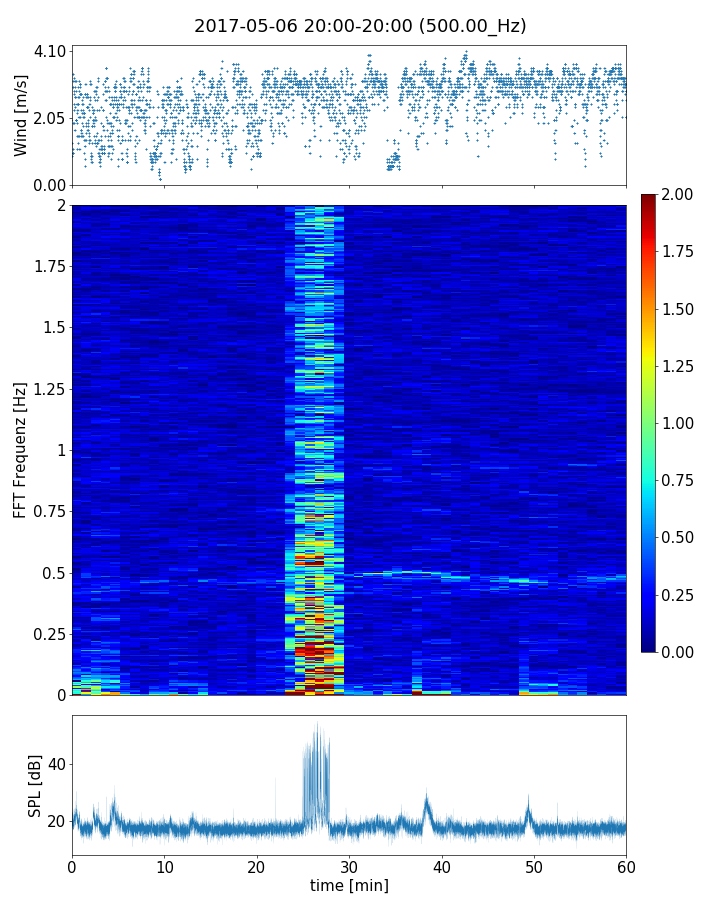Viewport: 720px width, 900px height.
Task: Click the 50 minute tick on the time axis
Action: [x=534, y=866]
